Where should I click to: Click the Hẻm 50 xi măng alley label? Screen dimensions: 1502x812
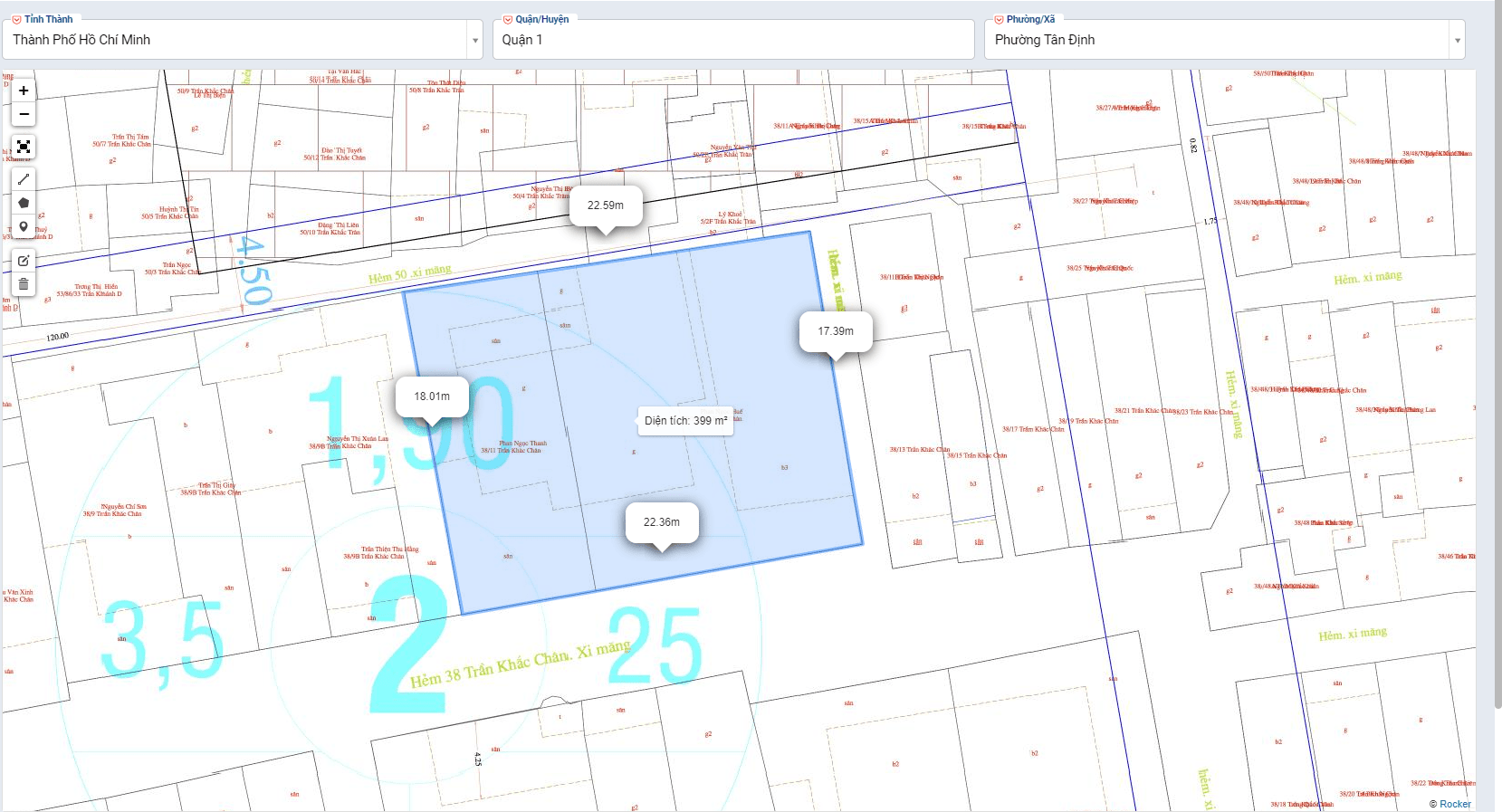click(409, 273)
